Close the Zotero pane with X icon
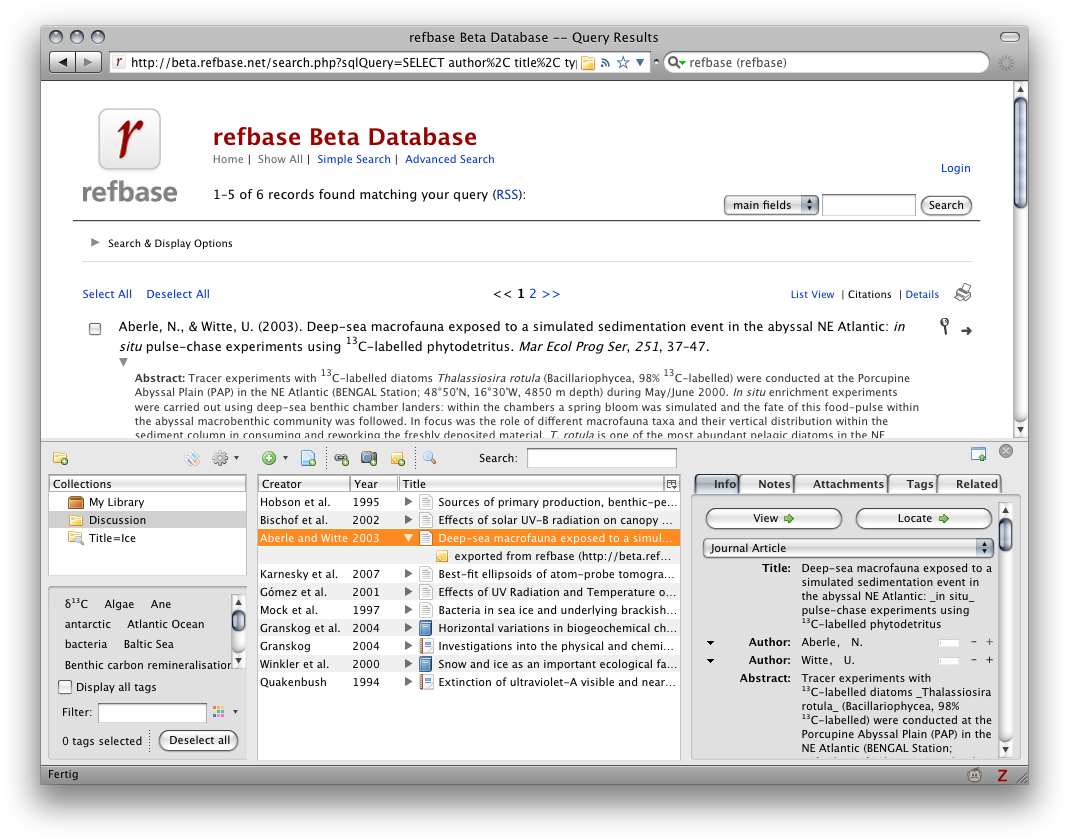Screen dimensions: 1069x840 click(x=1006, y=451)
